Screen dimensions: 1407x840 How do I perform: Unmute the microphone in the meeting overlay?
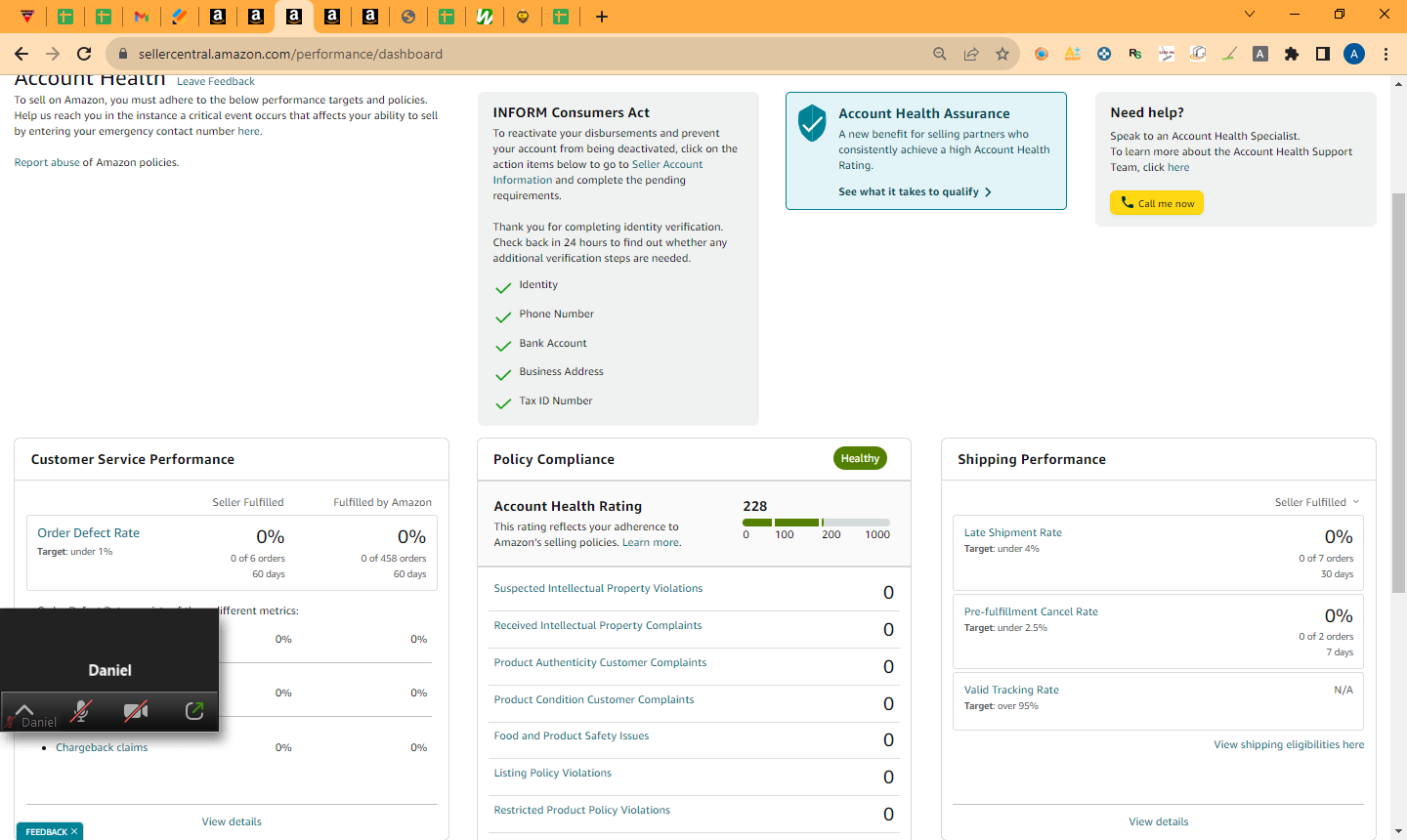point(81,711)
